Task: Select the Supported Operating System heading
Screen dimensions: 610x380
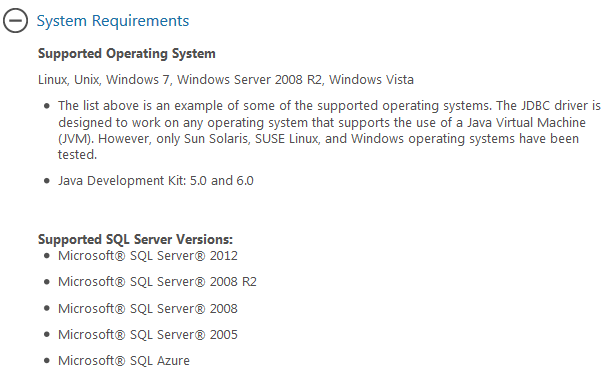Action: [x=126, y=53]
